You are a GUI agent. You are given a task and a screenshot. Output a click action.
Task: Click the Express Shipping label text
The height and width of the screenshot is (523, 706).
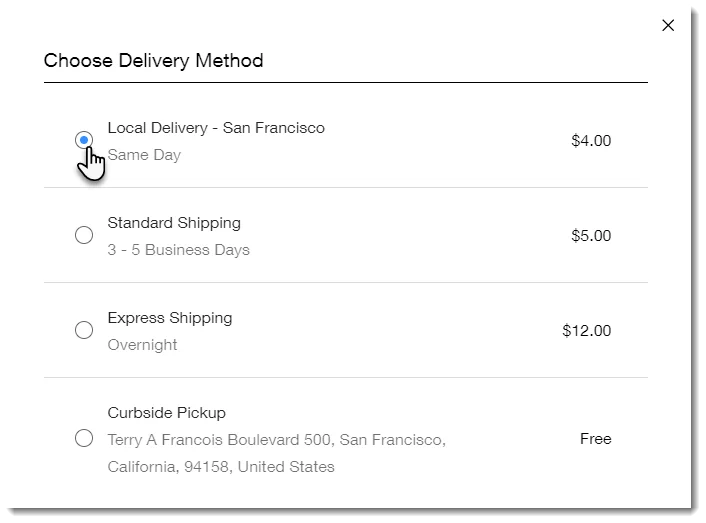point(170,318)
